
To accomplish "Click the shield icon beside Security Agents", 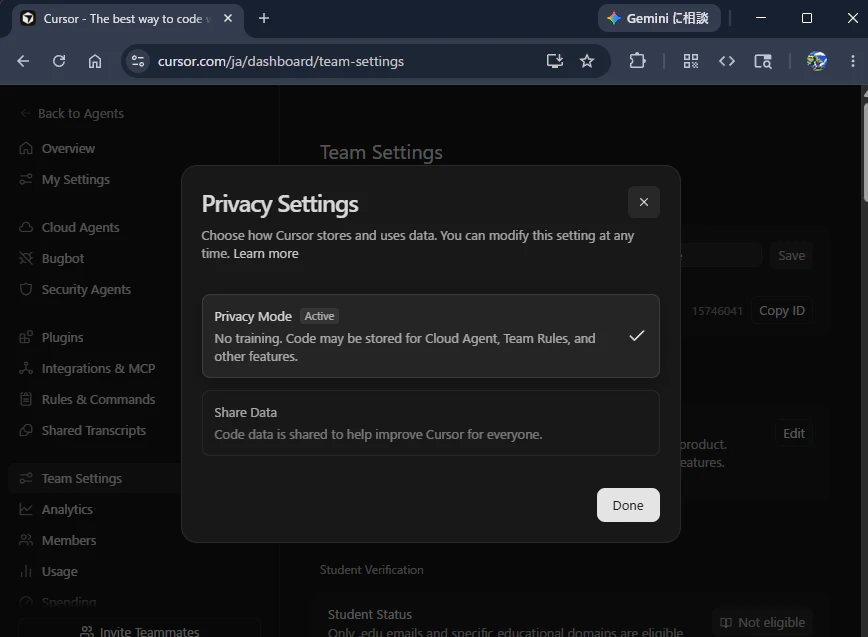I will pyautogui.click(x=26, y=289).
